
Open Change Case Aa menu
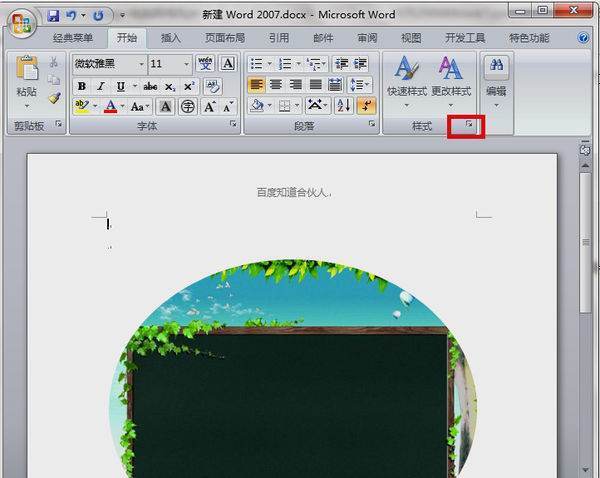139,106
